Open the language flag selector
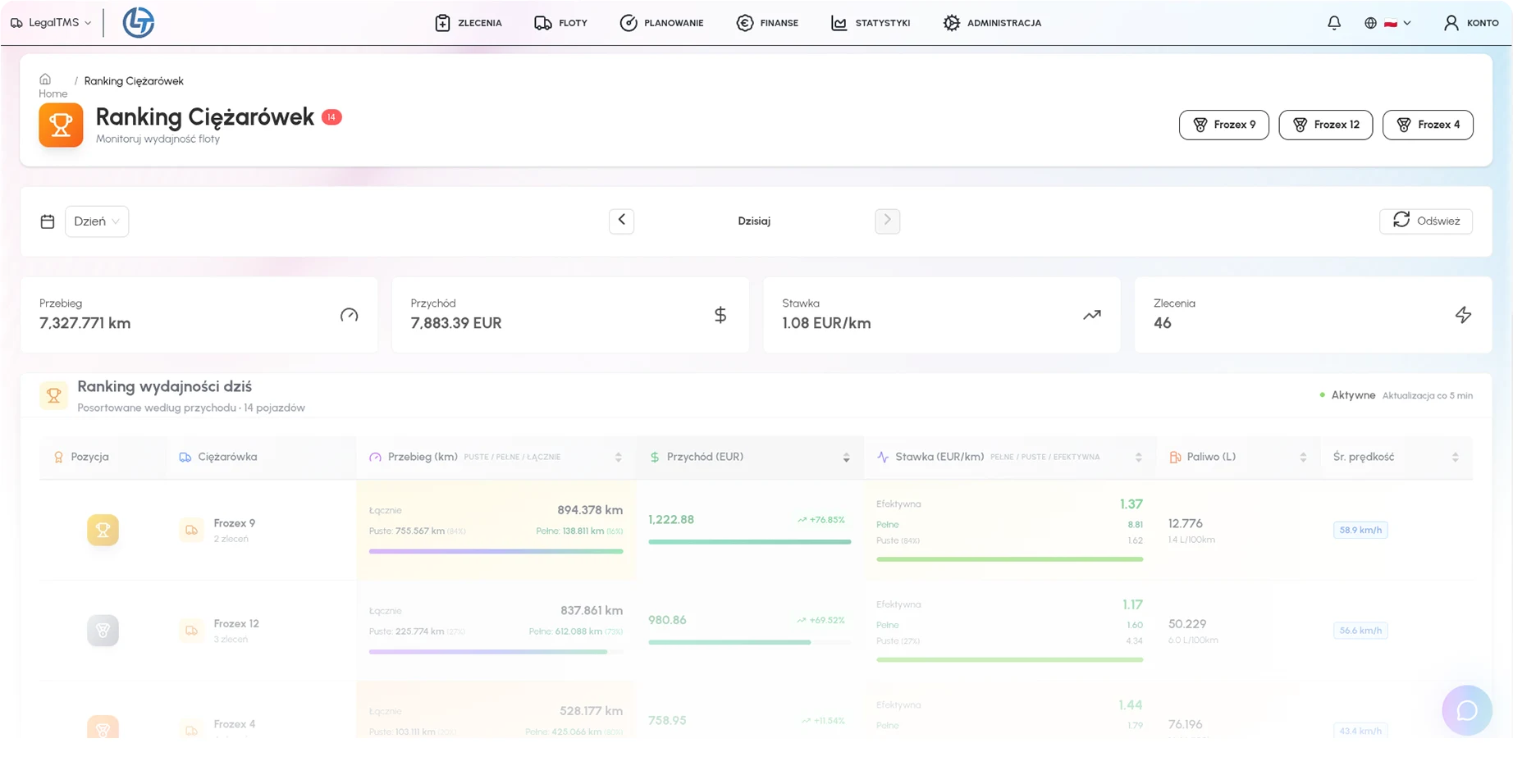1513x784 pixels. coord(1388,23)
